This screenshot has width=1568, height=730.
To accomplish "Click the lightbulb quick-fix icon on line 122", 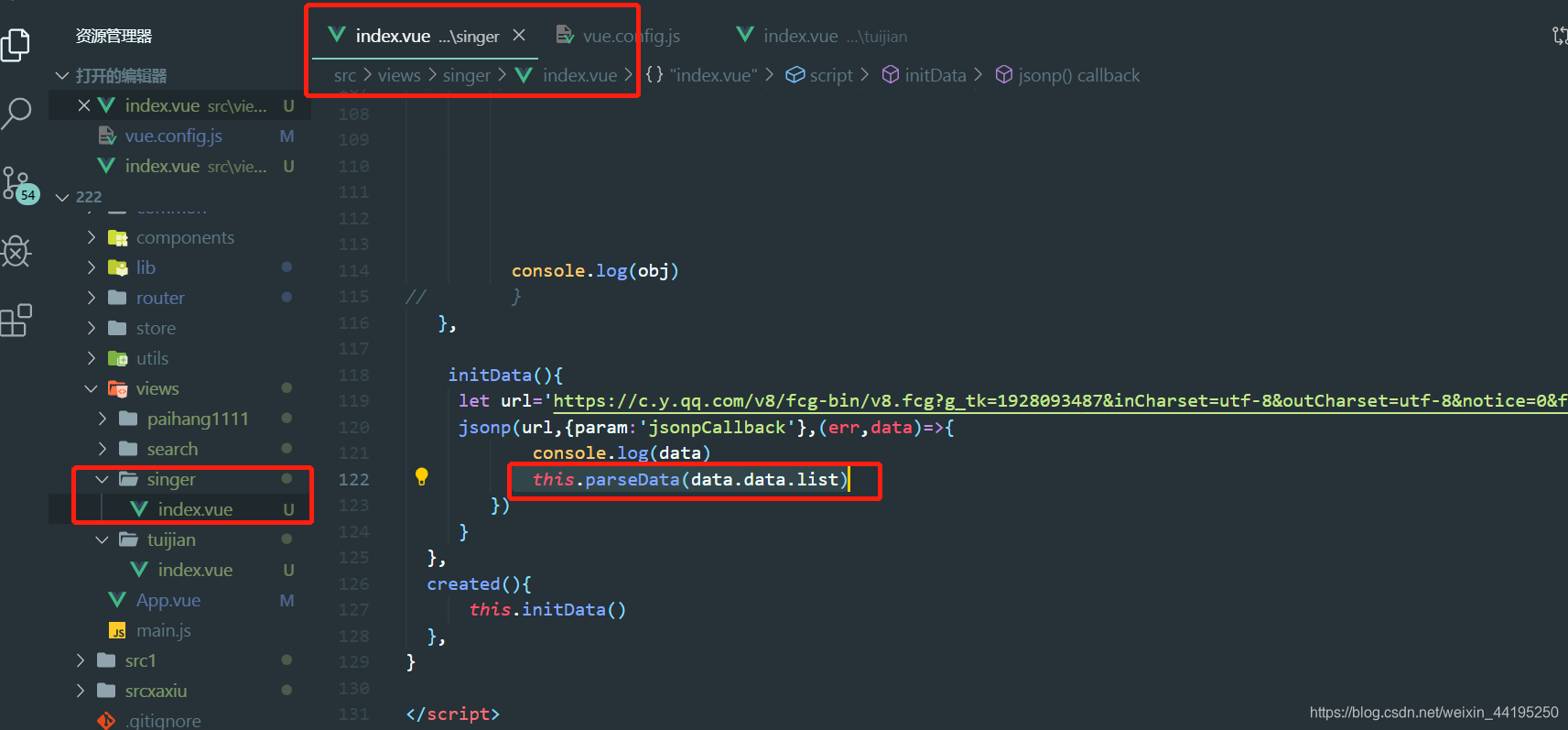I will coord(421,476).
